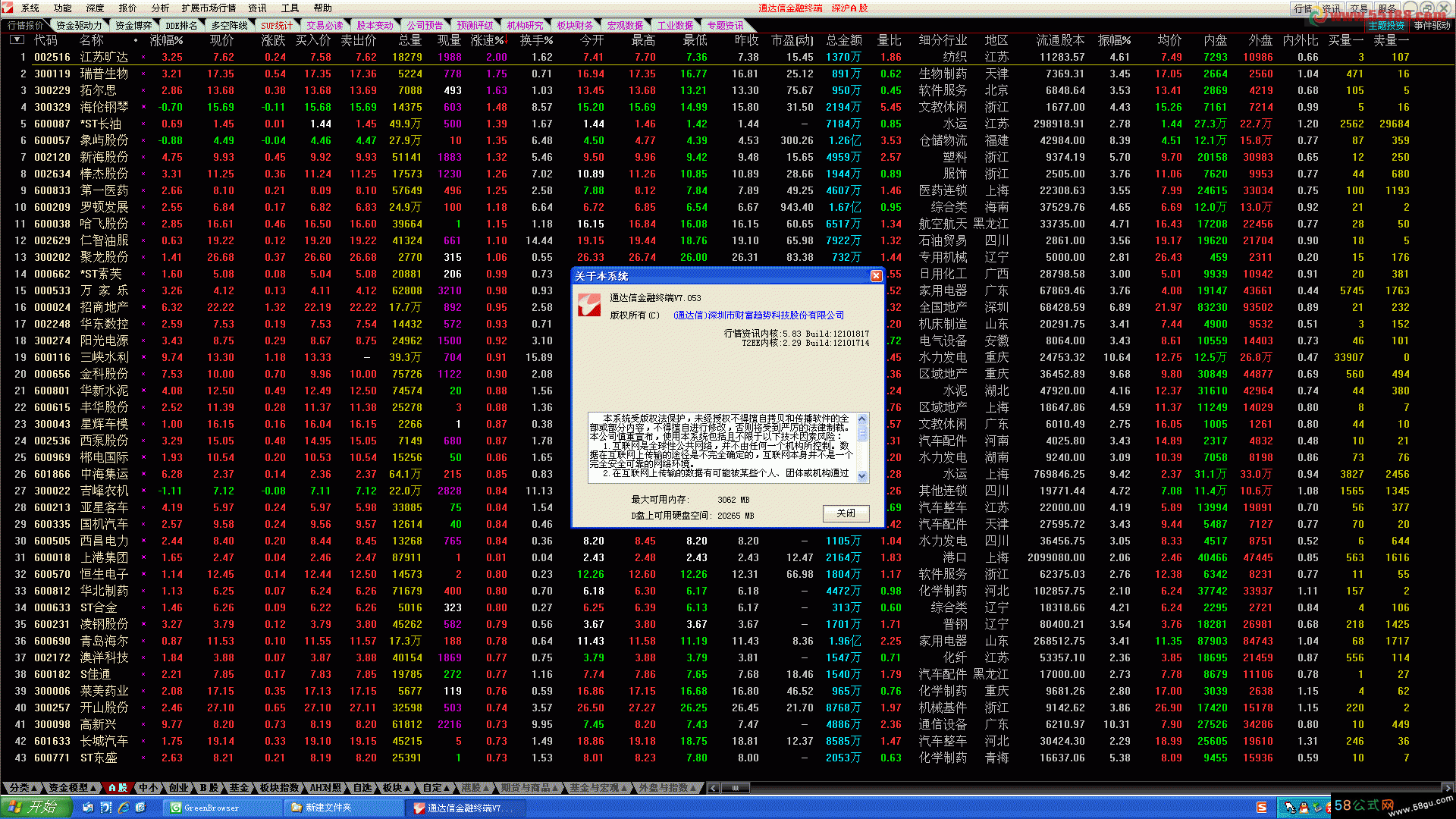Expand the 资金模型 bottom tab menu

[x=72, y=788]
